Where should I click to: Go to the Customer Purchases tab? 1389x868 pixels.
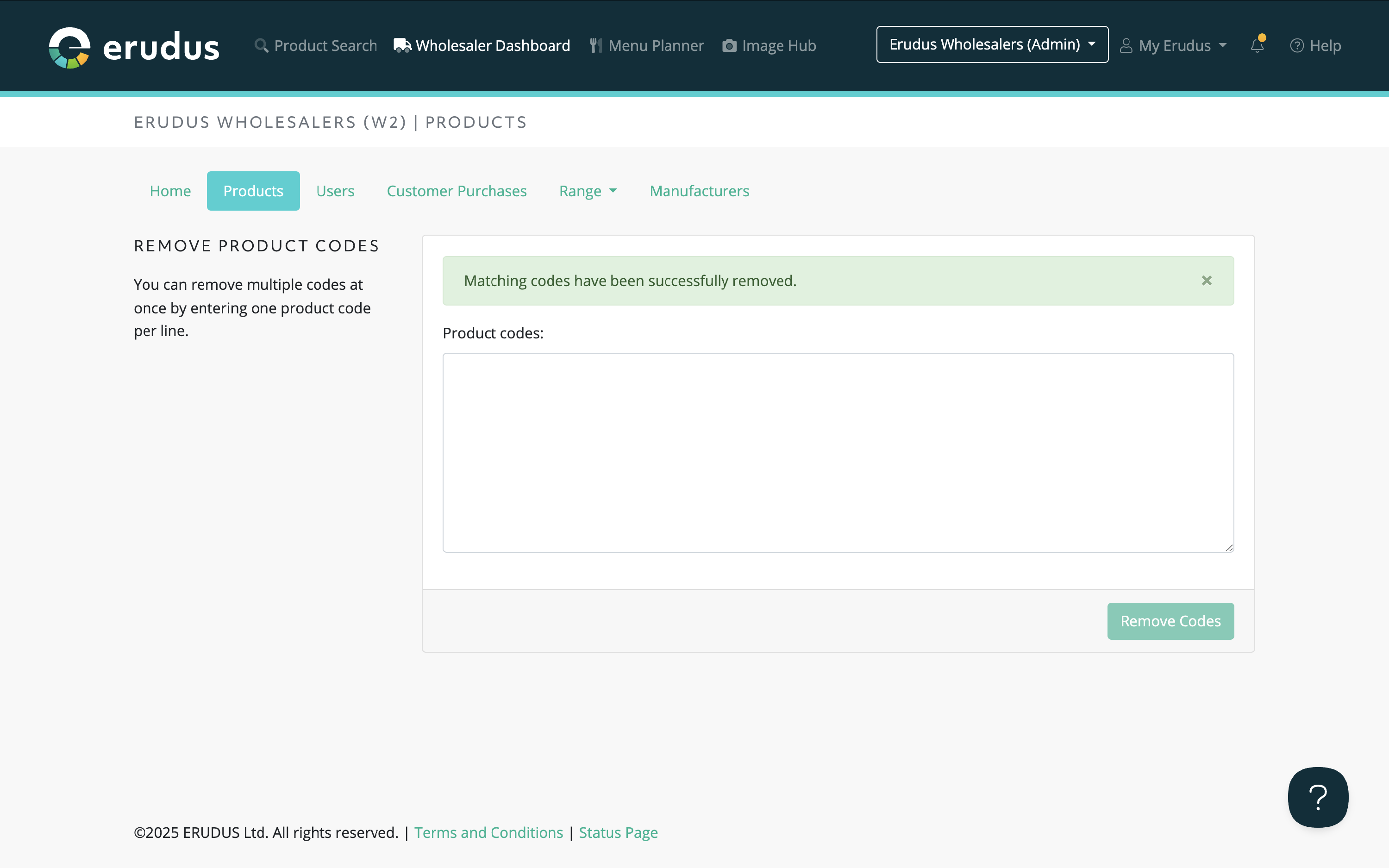pyautogui.click(x=457, y=191)
